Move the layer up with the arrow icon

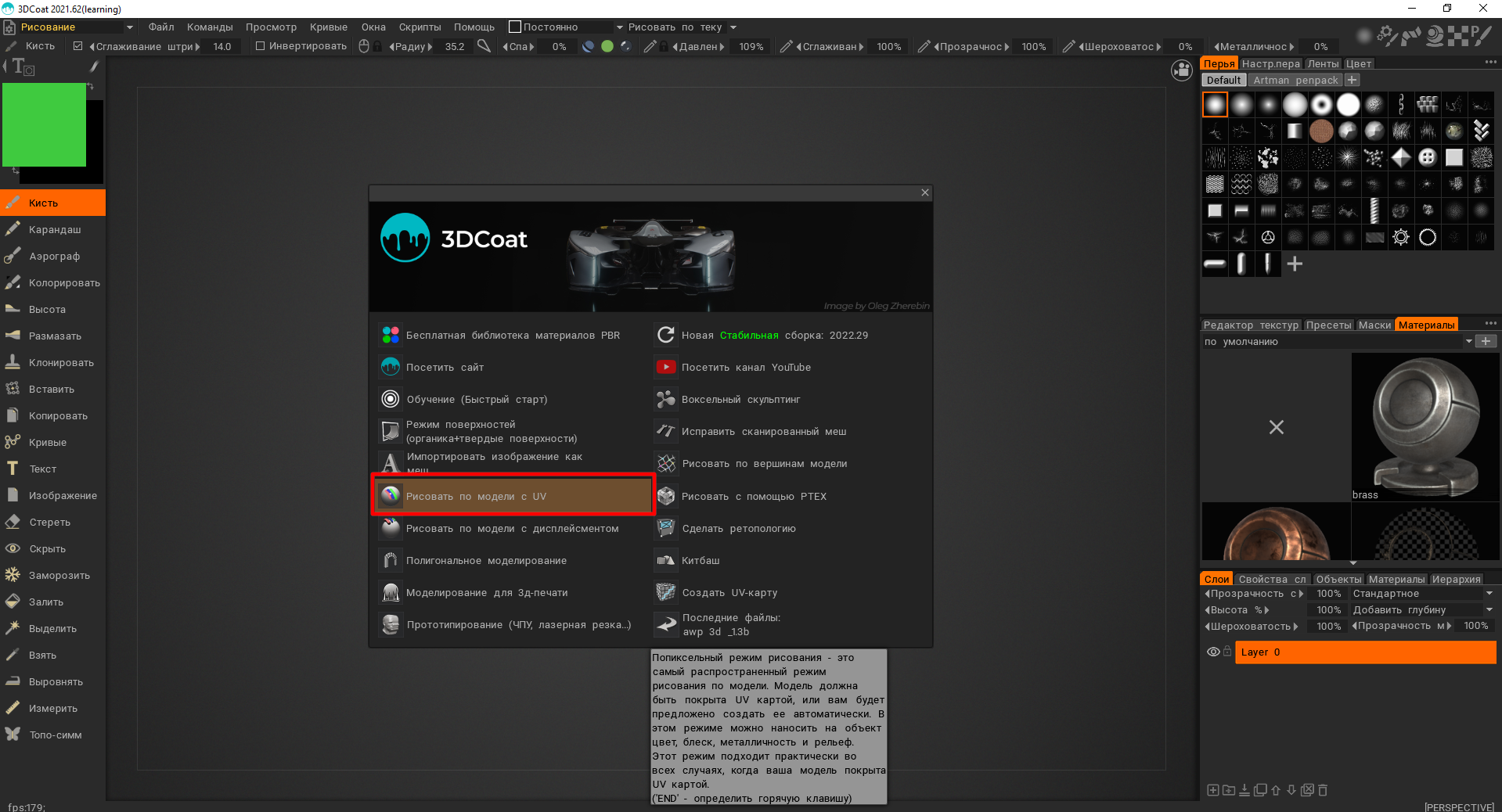pos(1276,790)
